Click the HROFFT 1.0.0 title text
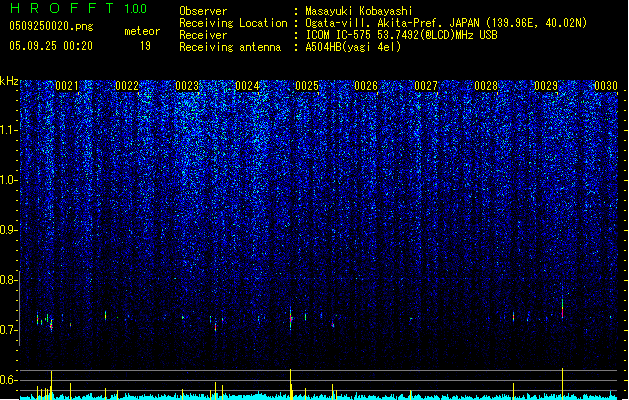629x400 pixels. (x=79, y=8)
